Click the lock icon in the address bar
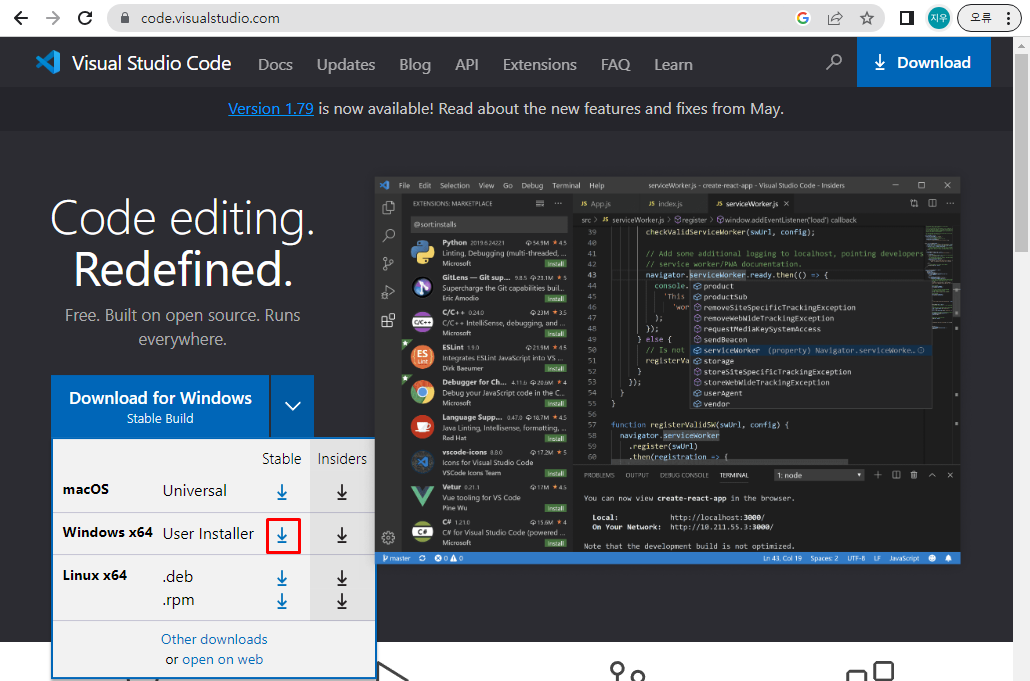The image size is (1030, 681). (x=125, y=18)
